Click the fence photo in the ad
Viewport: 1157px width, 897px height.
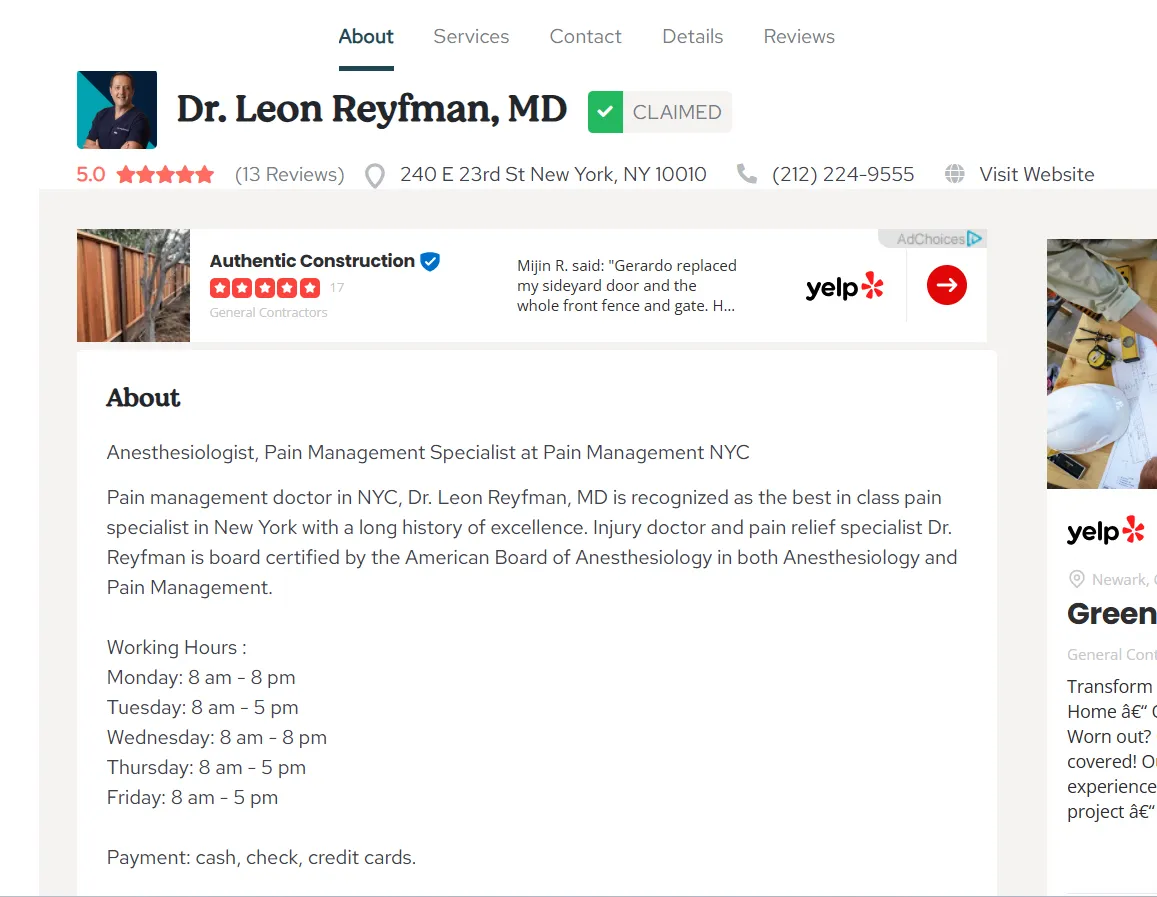click(x=133, y=286)
